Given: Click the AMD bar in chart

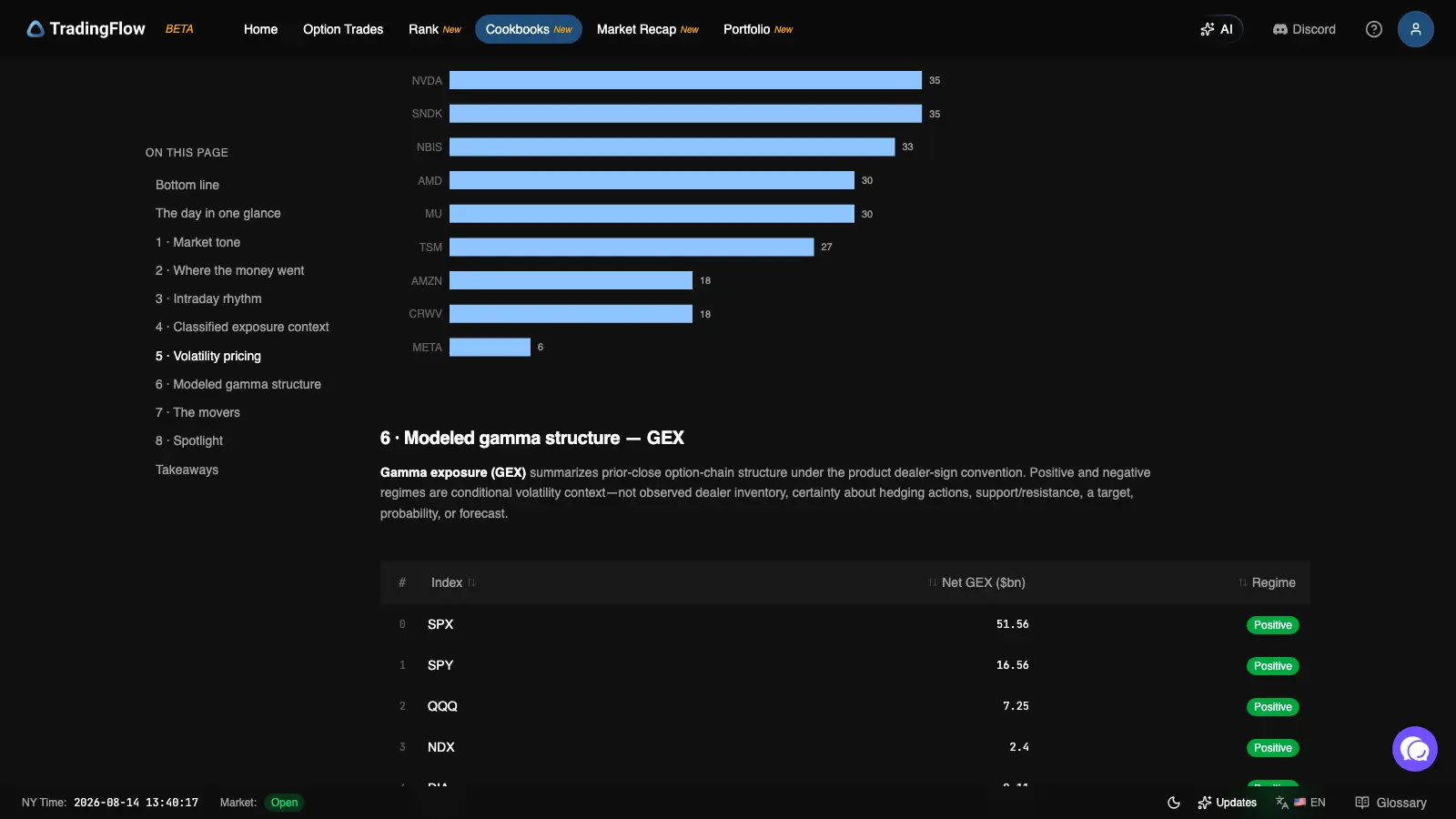Looking at the screenshot, I should (x=652, y=180).
